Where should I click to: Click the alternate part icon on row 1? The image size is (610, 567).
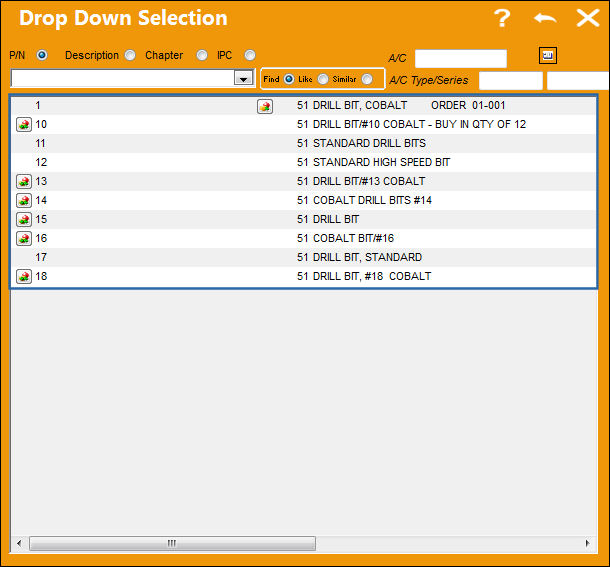265,106
